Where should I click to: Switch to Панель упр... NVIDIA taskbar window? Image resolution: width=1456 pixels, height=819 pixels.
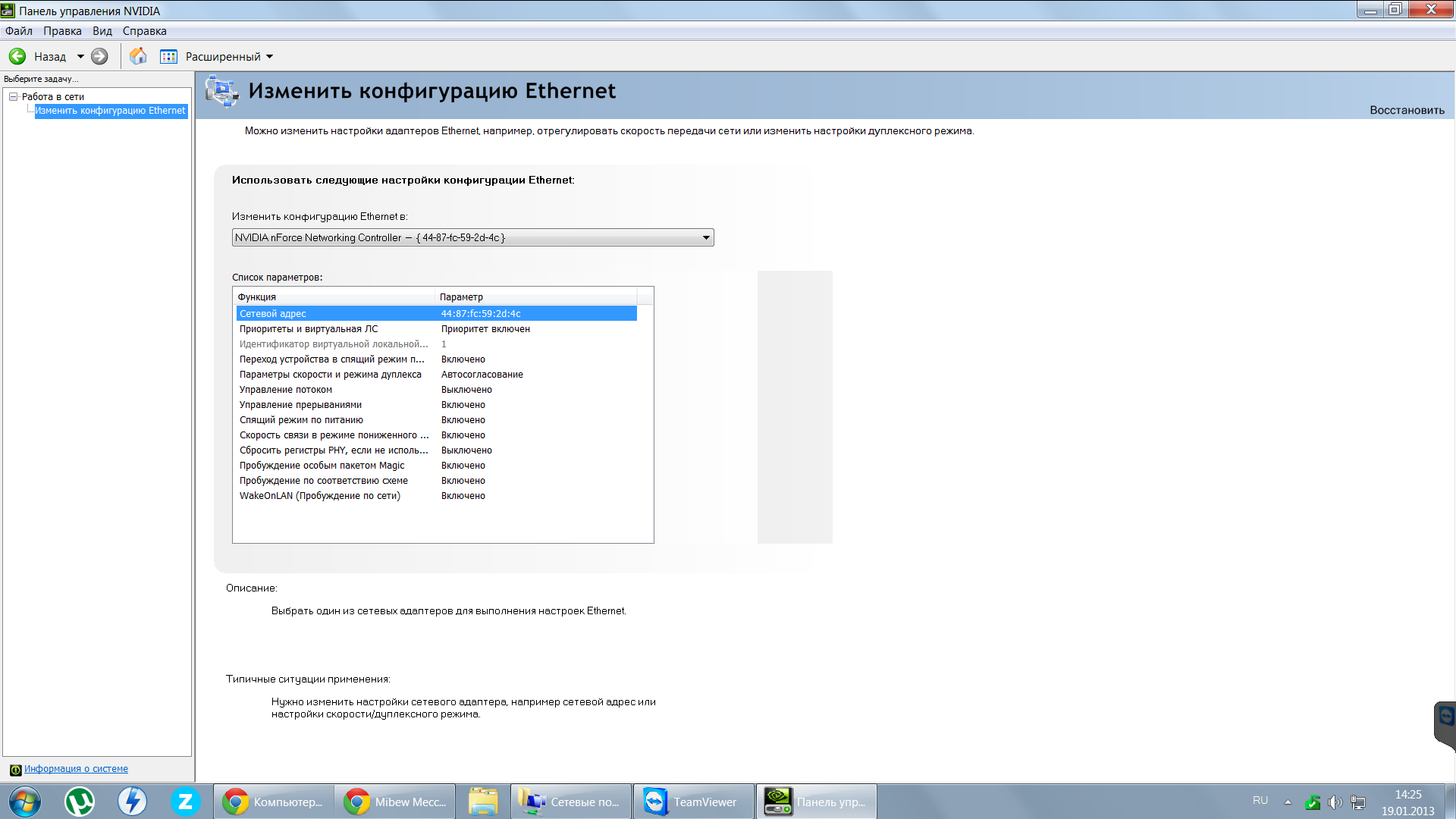coord(817,802)
